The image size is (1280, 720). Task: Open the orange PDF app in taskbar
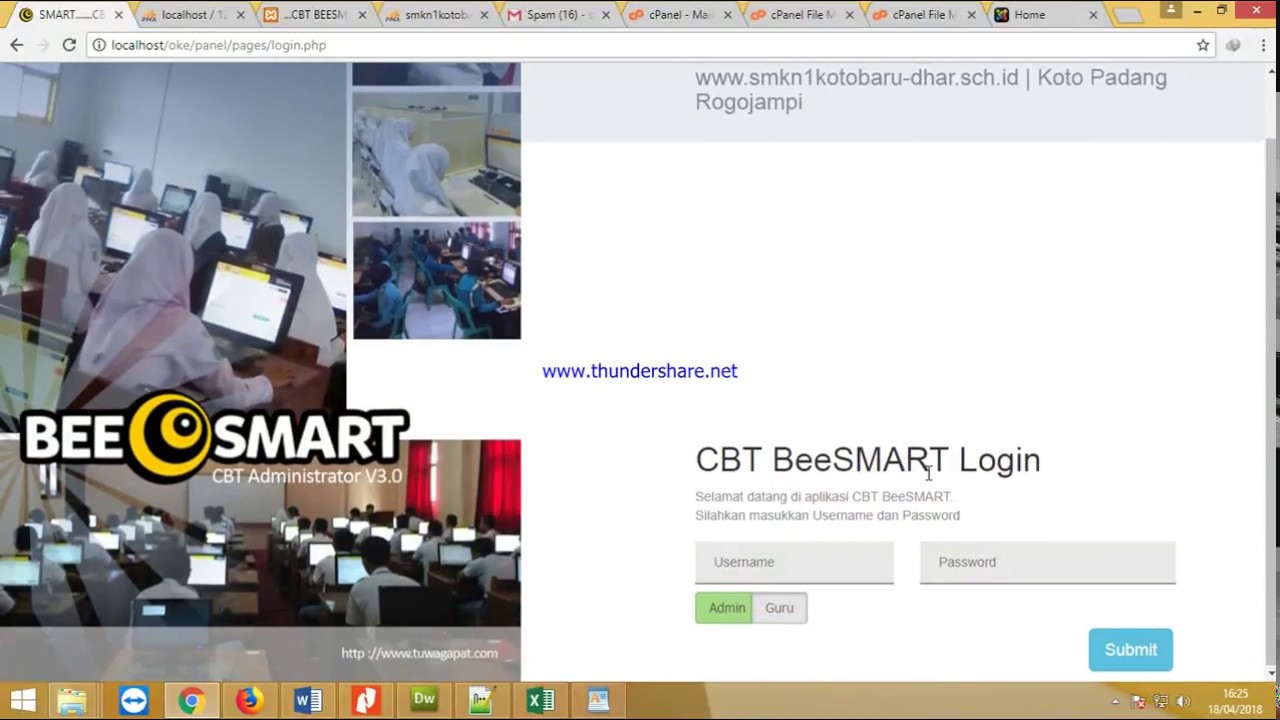366,700
